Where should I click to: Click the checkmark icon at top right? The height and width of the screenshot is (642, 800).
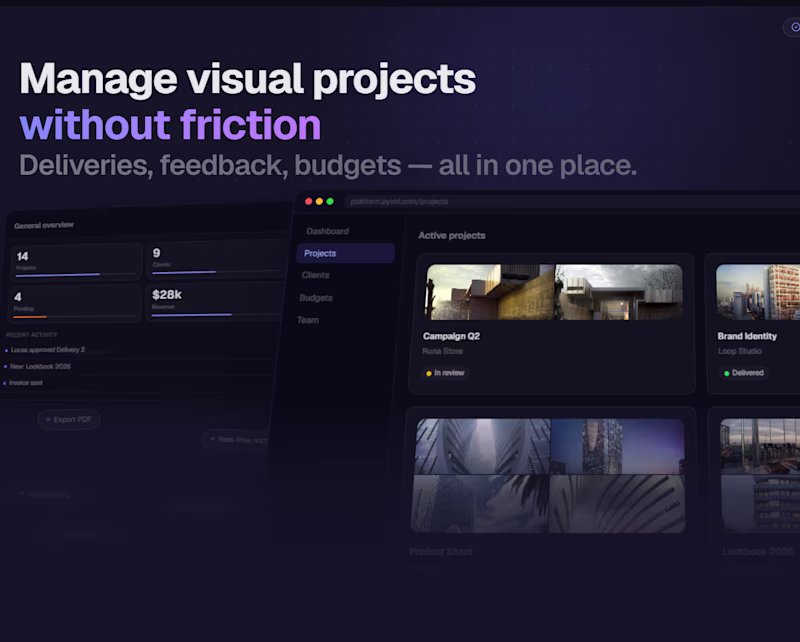pyautogui.click(x=795, y=27)
